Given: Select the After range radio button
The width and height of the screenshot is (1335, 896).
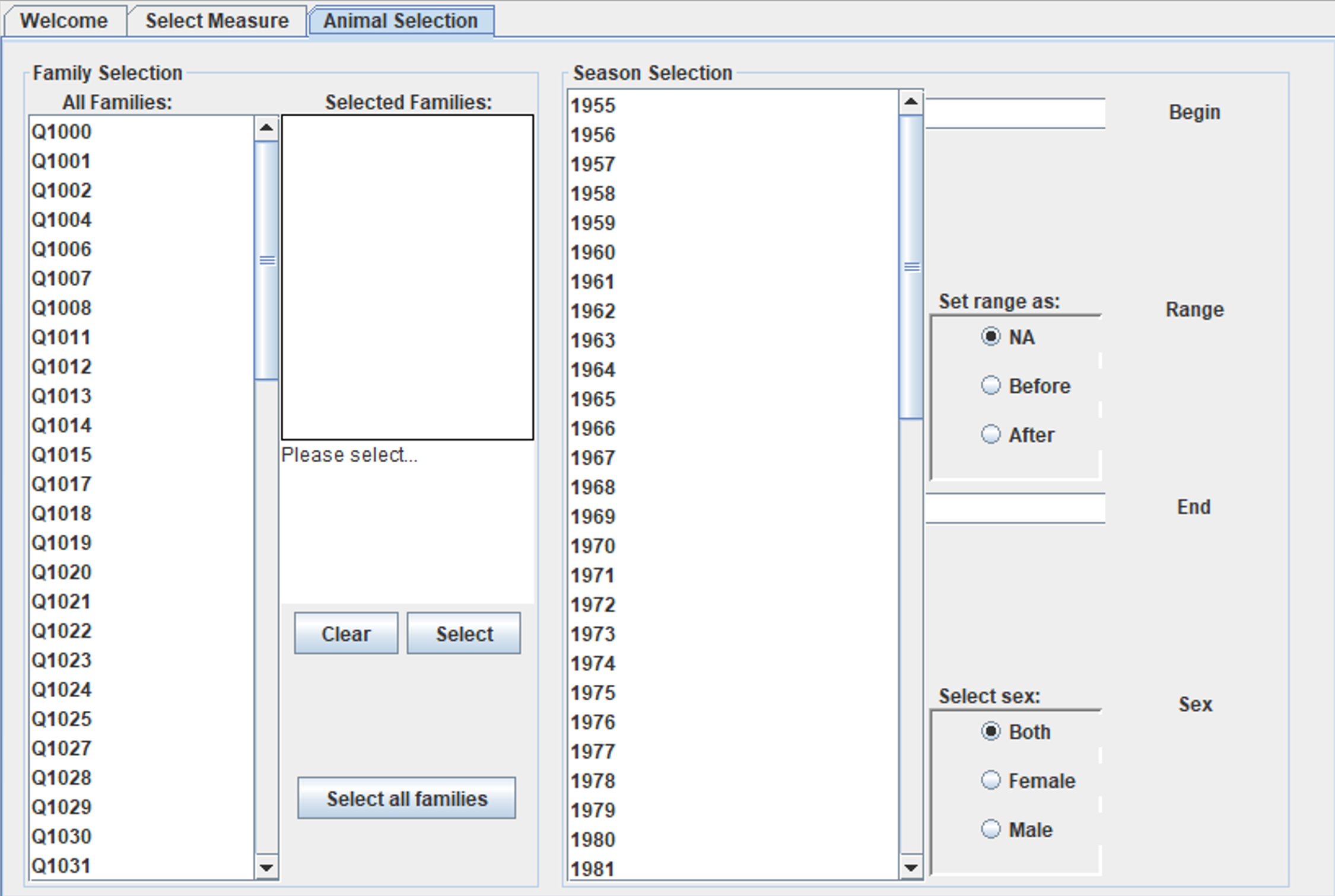Looking at the screenshot, I should [x=990, y=434].
